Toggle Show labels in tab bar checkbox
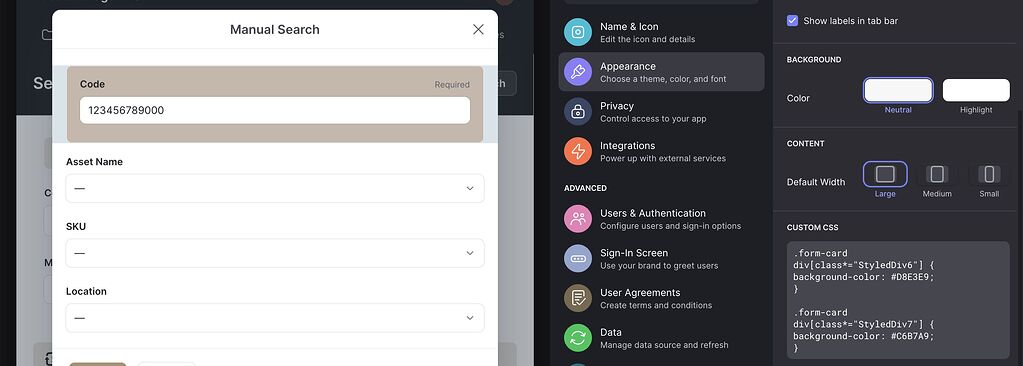The image size is (1023, 366). (792, 21)
